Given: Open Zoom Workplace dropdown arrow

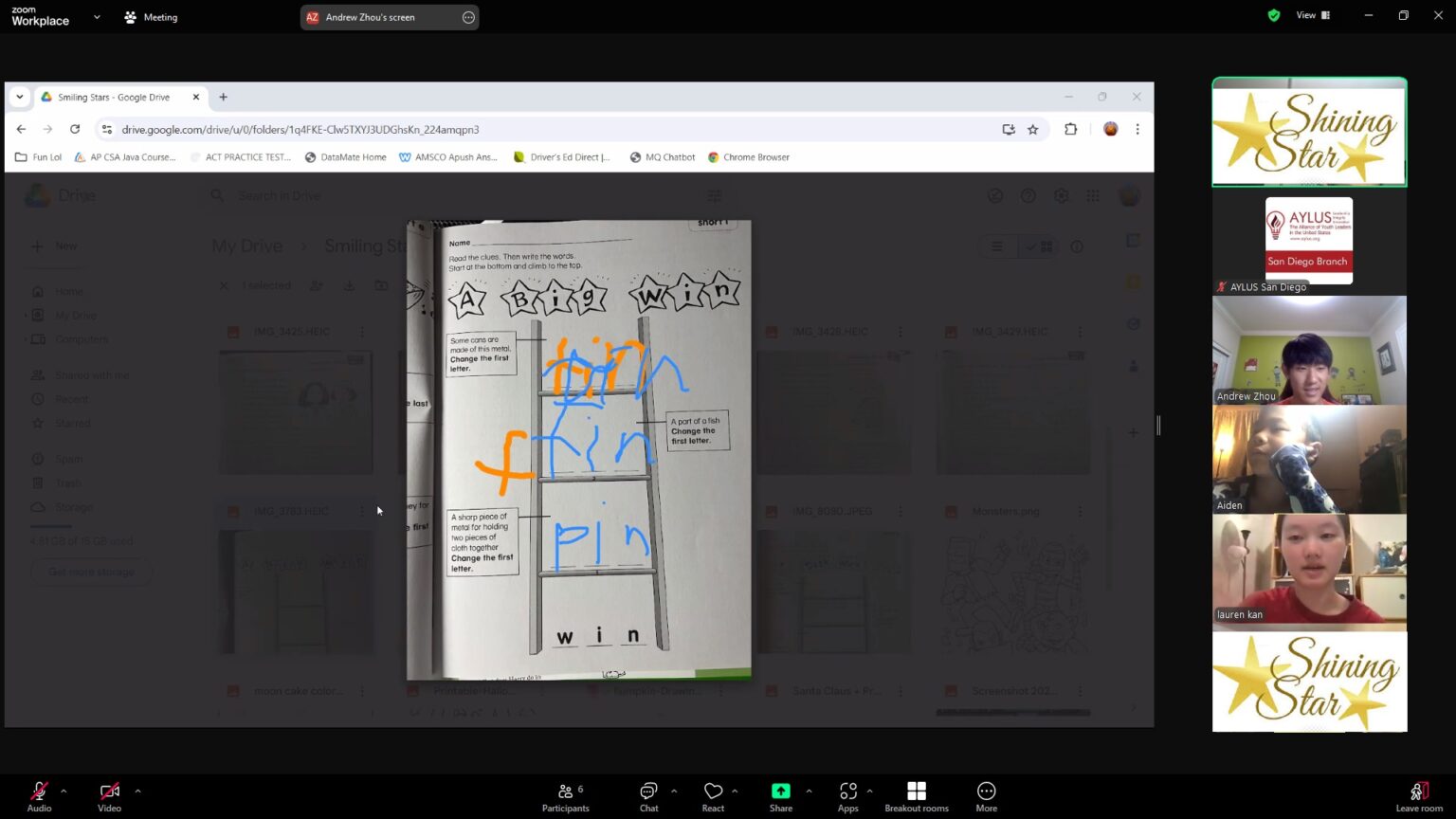Looking at the screenshot, I should (97, 17).
